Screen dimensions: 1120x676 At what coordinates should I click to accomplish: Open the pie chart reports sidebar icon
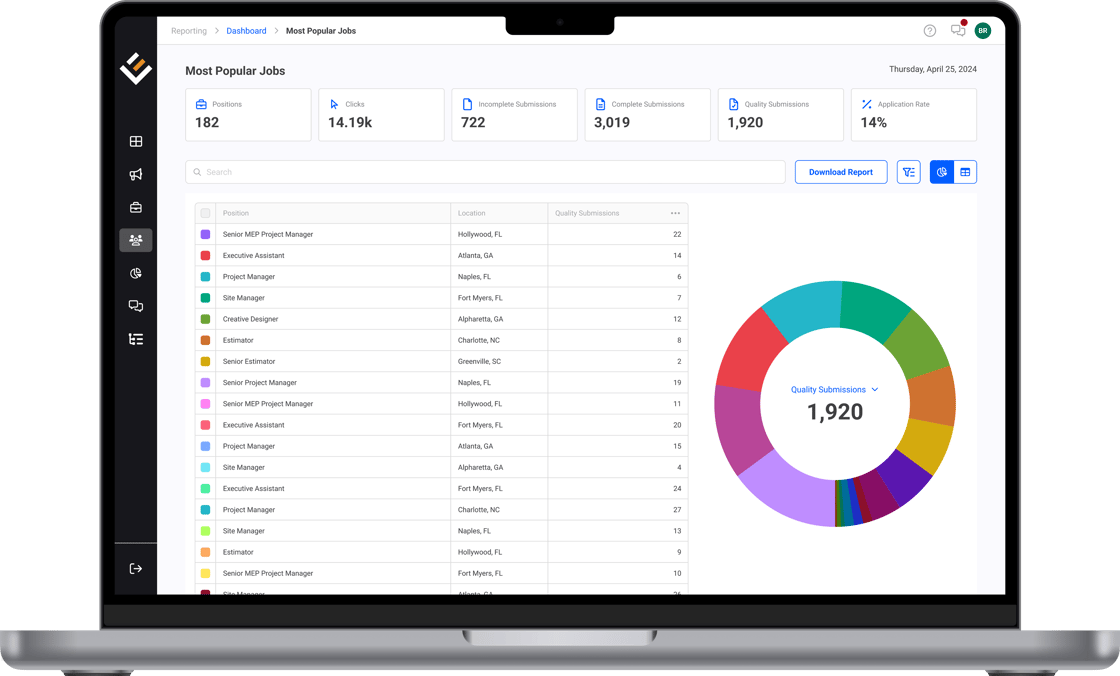[x=136, y=273]
